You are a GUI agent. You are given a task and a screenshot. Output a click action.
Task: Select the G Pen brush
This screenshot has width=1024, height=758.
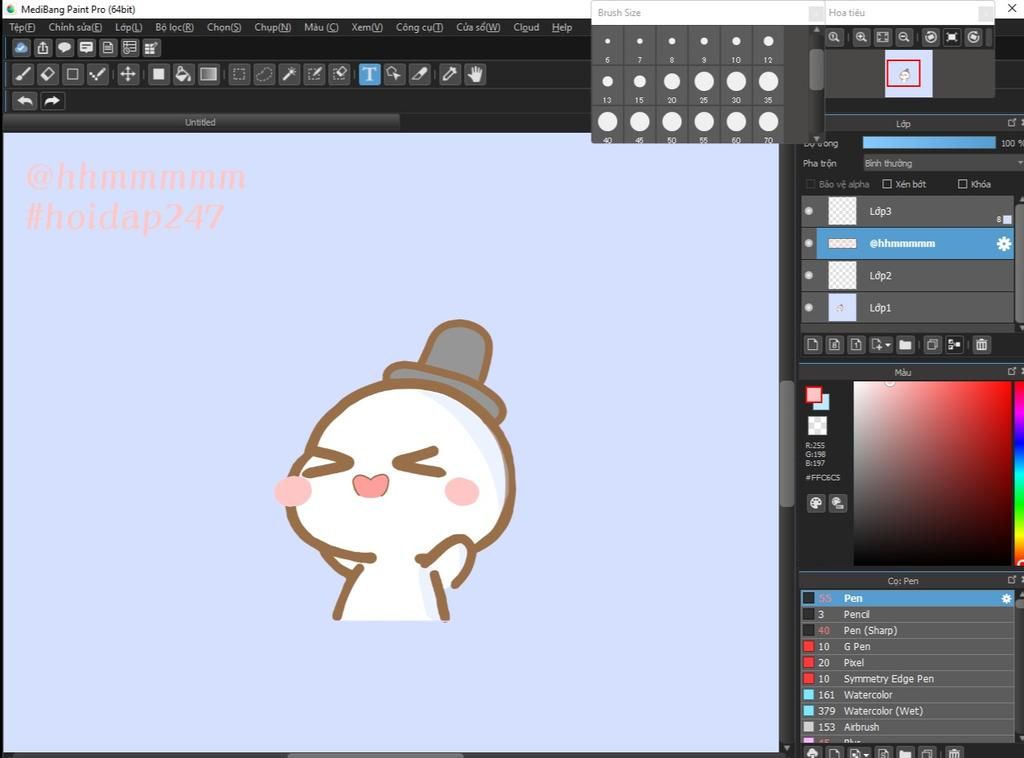point(907,646)
